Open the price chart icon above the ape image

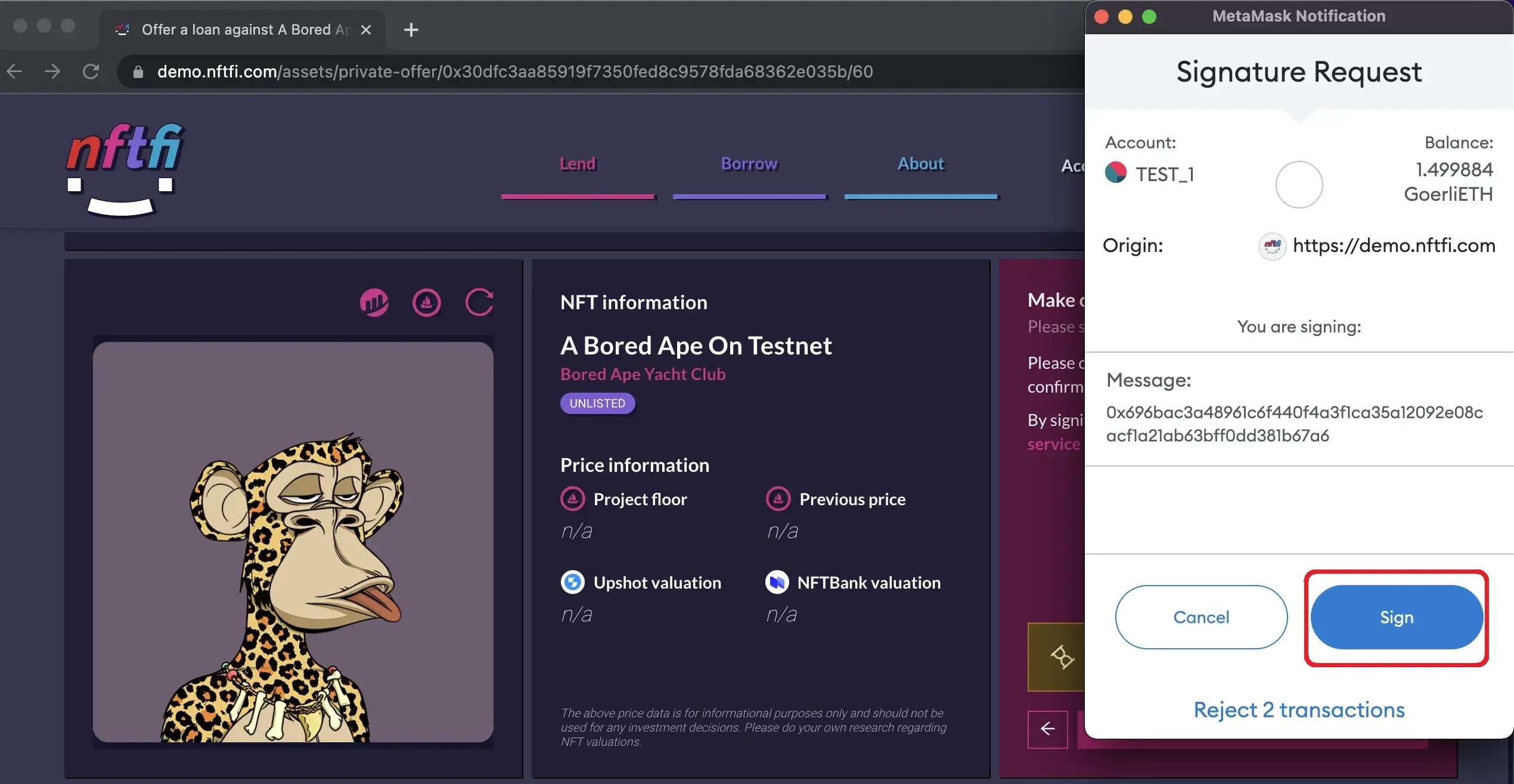point(374,303)
